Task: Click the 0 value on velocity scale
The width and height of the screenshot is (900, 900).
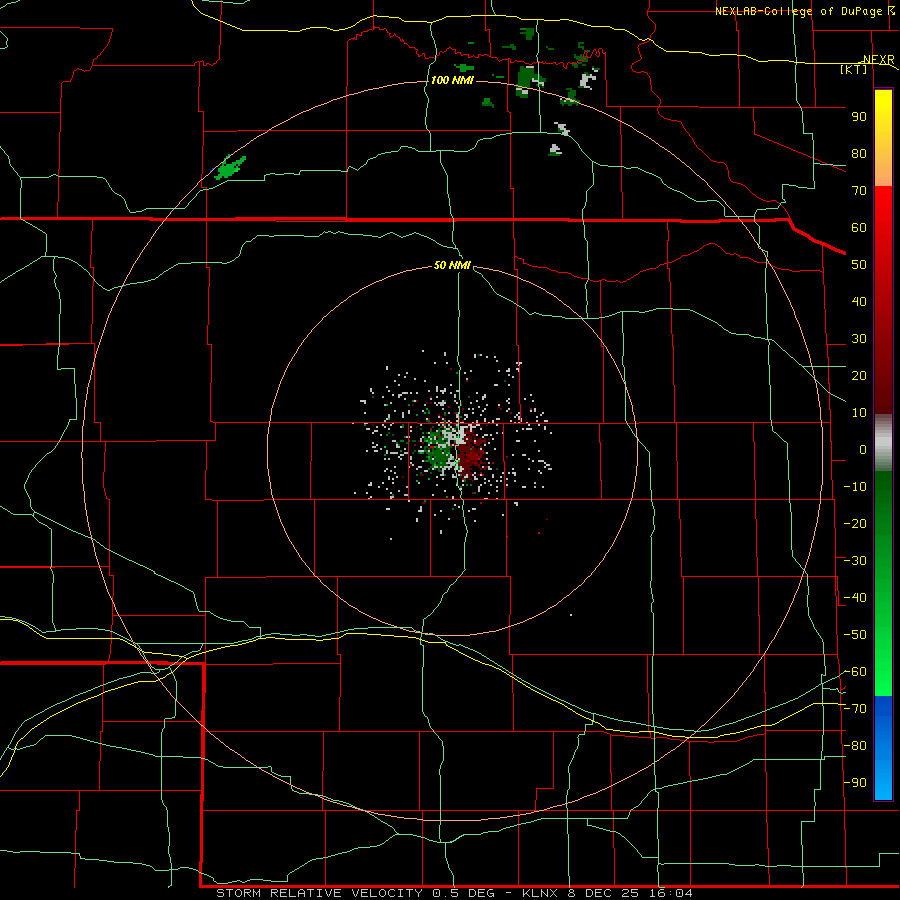Action: 863,449
